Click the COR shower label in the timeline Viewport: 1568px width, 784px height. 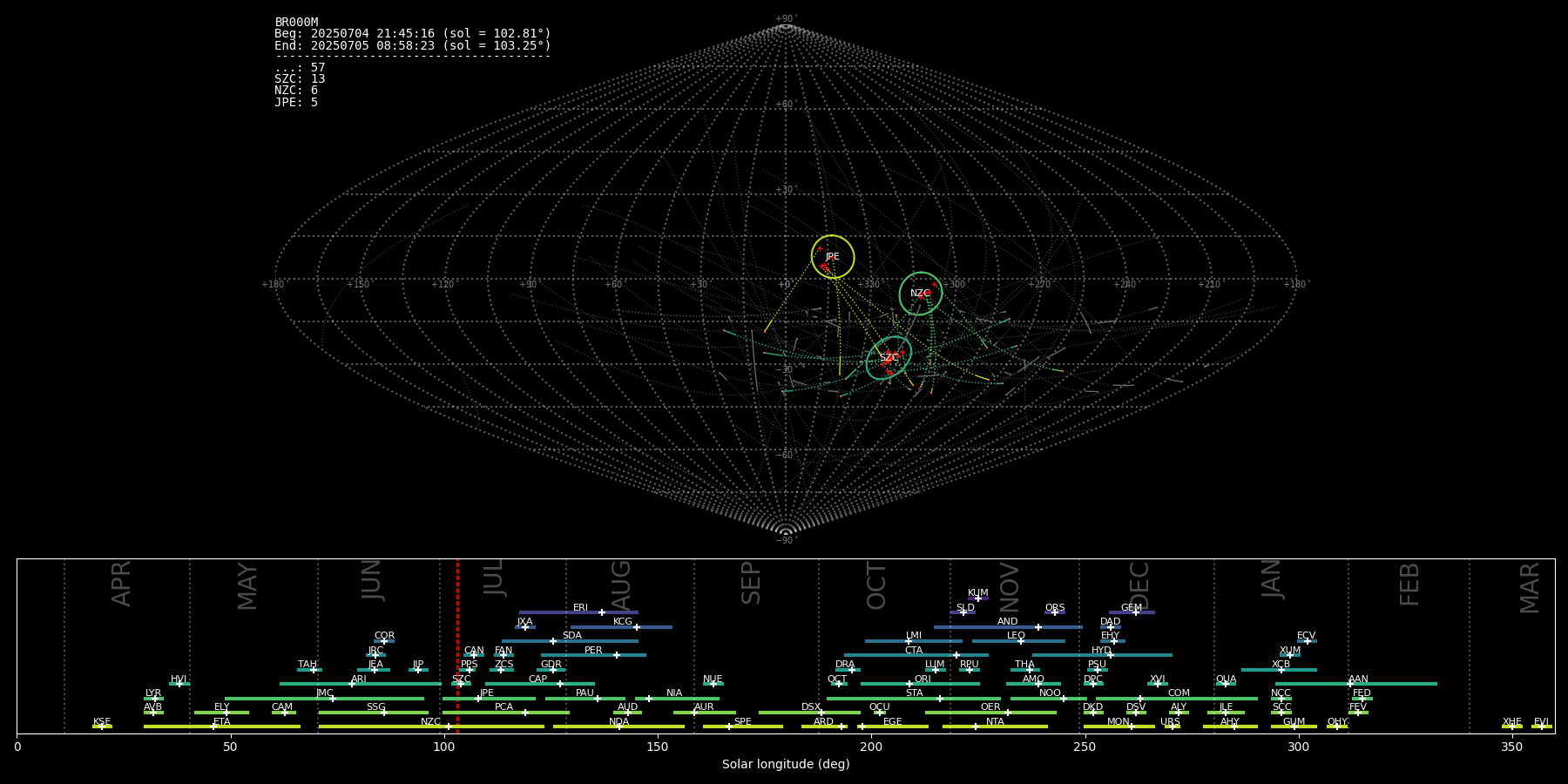point(384,636)
